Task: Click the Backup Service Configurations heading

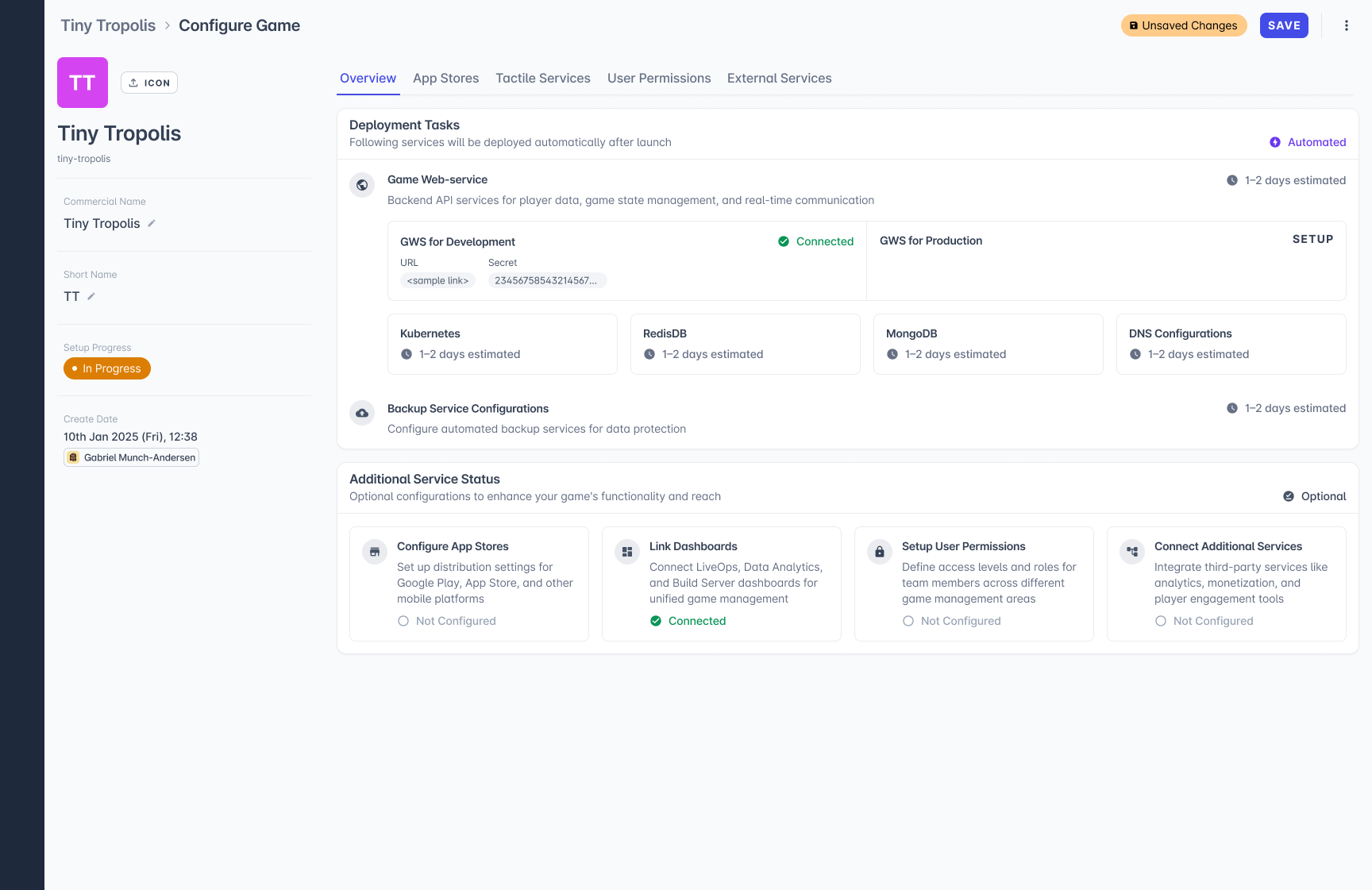Action: tap(468, 408)
